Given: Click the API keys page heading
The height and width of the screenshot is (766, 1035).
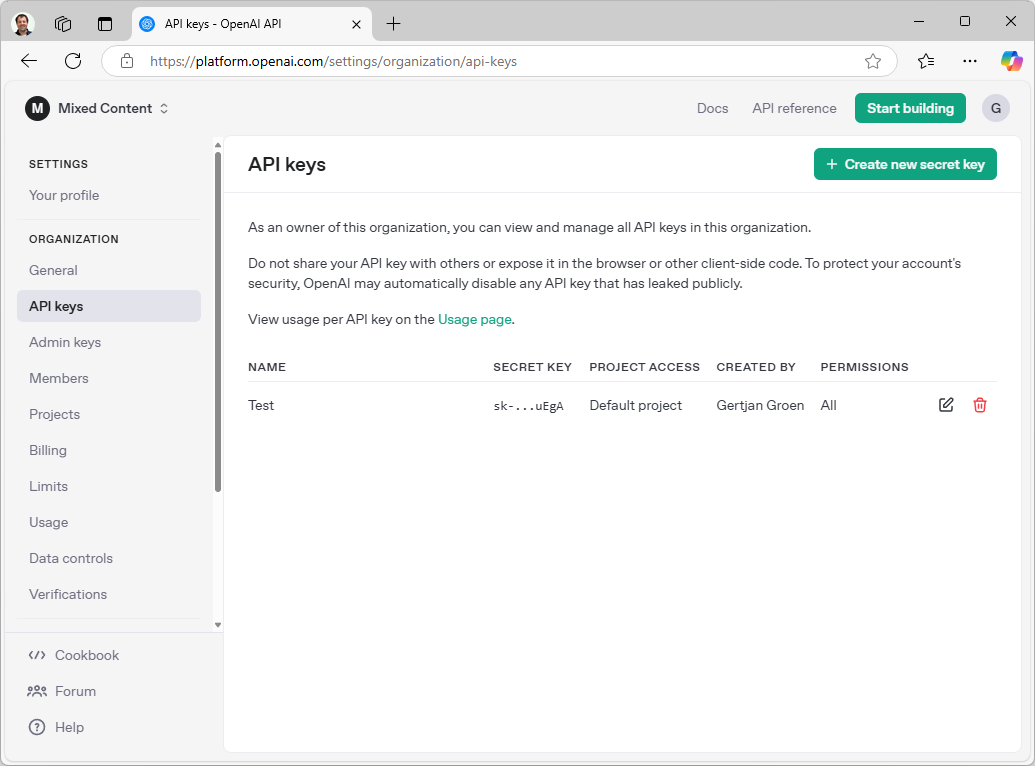Looking at the screenshot, I should pyautogui.click(x=286, y=164).
